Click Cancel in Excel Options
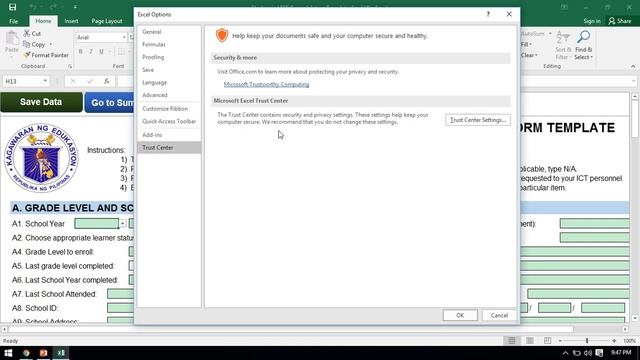 [499, 315]
